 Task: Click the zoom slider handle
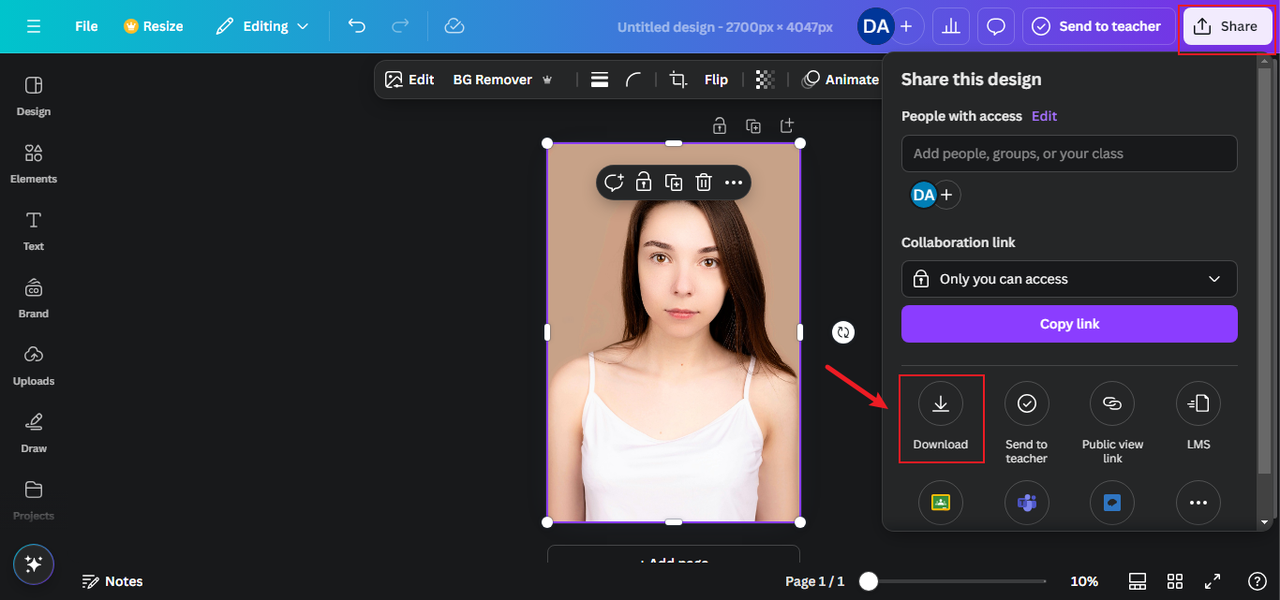pyautogui.click(x=869, y=581)
